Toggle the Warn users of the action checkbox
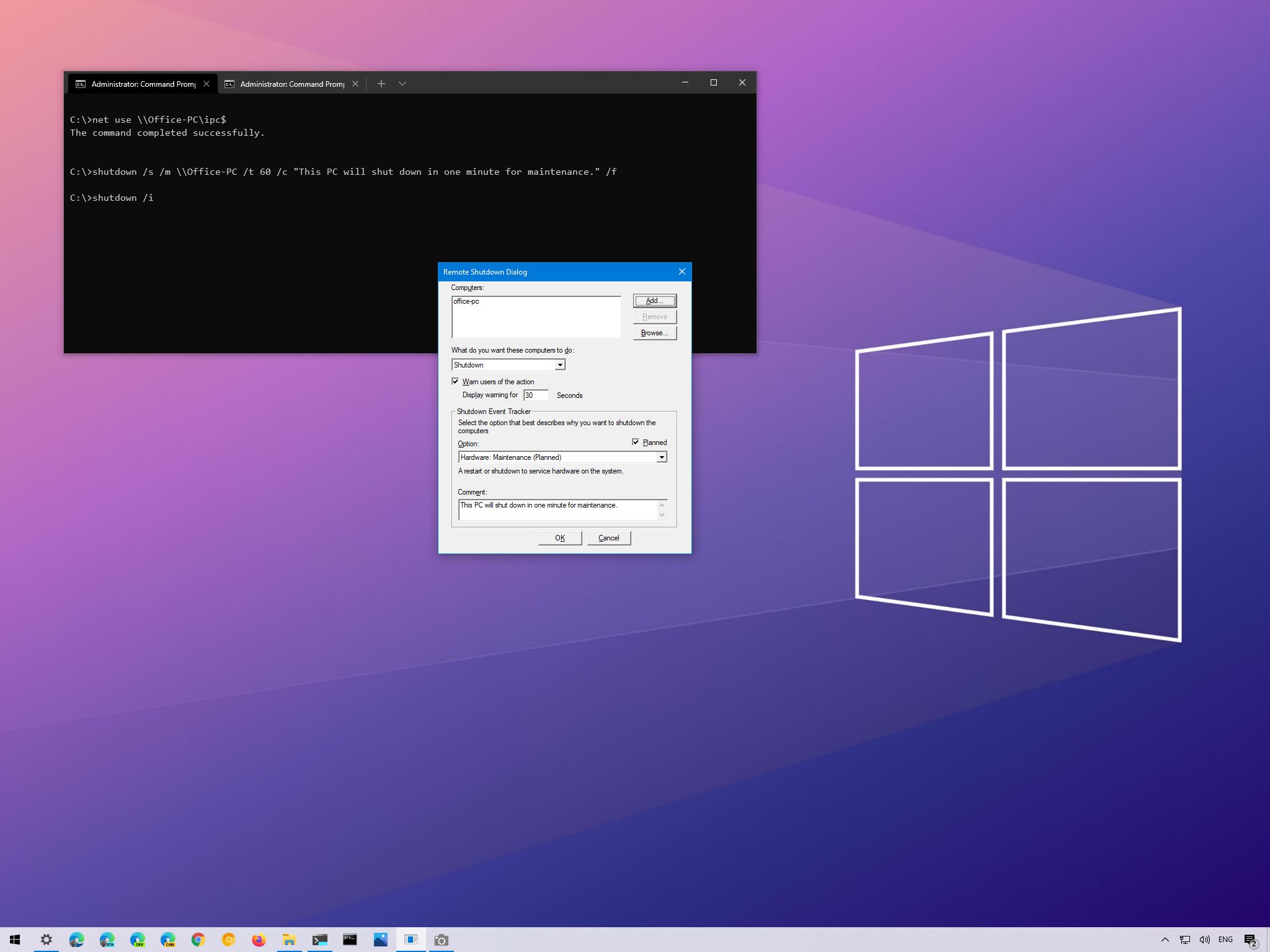1270x952 pixels. [456, 381]
